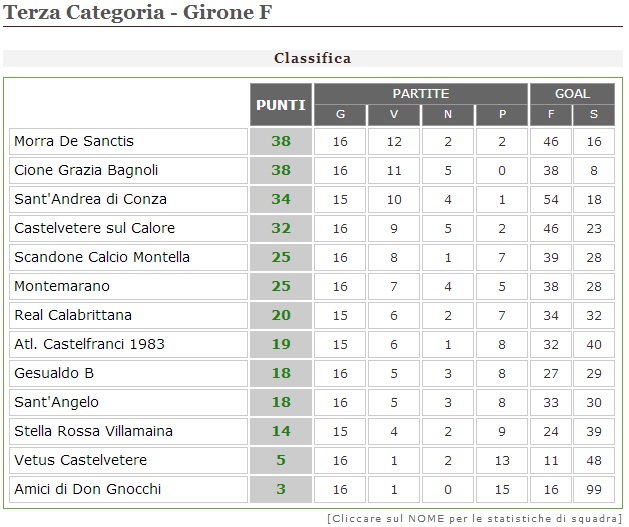Click the V wins column header
This screenshot has height=527, width=629.
coord(394,115)
